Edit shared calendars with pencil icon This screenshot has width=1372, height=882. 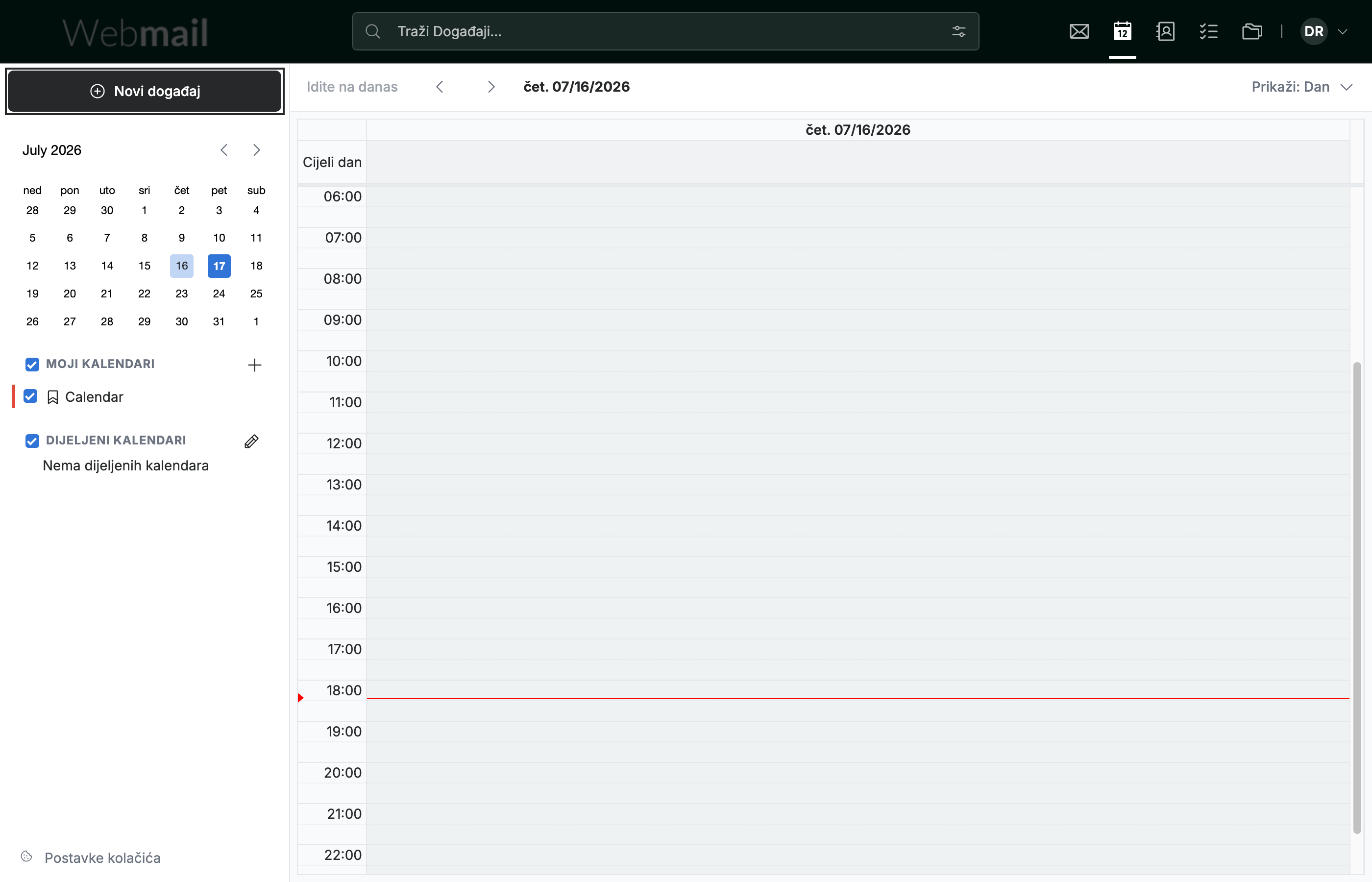coord(251,441)
